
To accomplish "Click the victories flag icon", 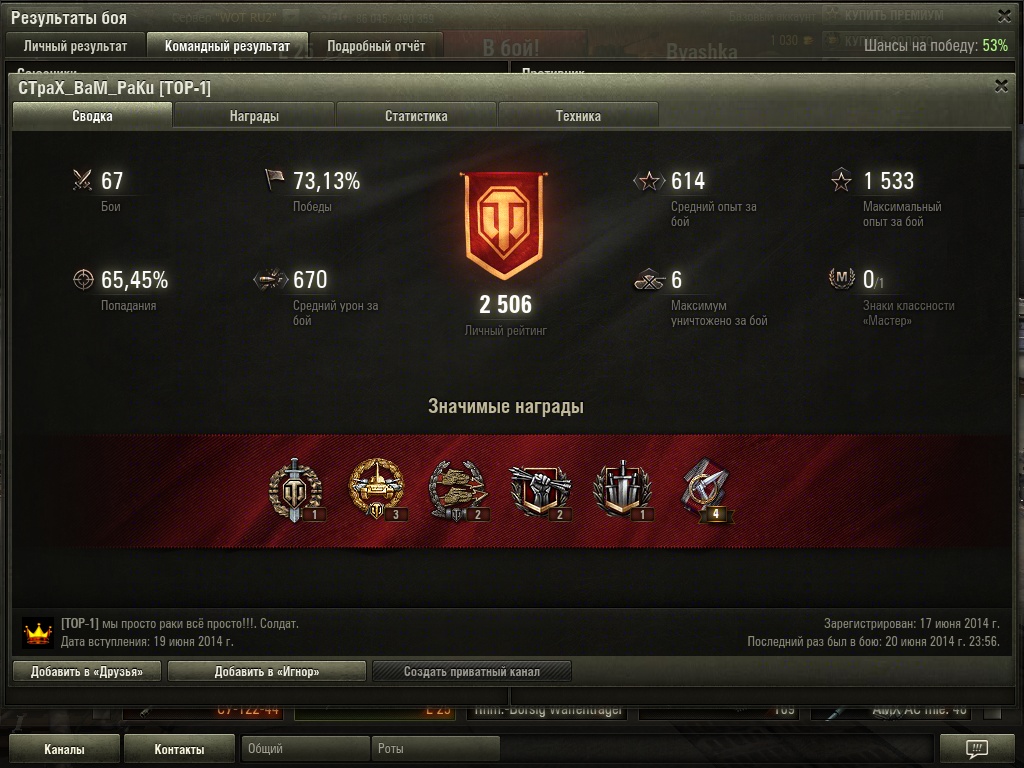I will click(274, 180).
